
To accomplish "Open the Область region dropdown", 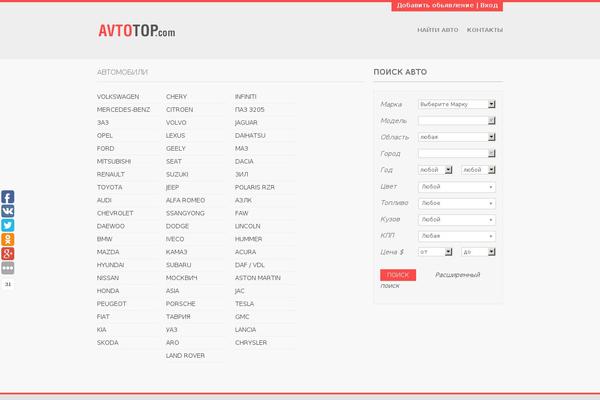I will tap(457, 137).
